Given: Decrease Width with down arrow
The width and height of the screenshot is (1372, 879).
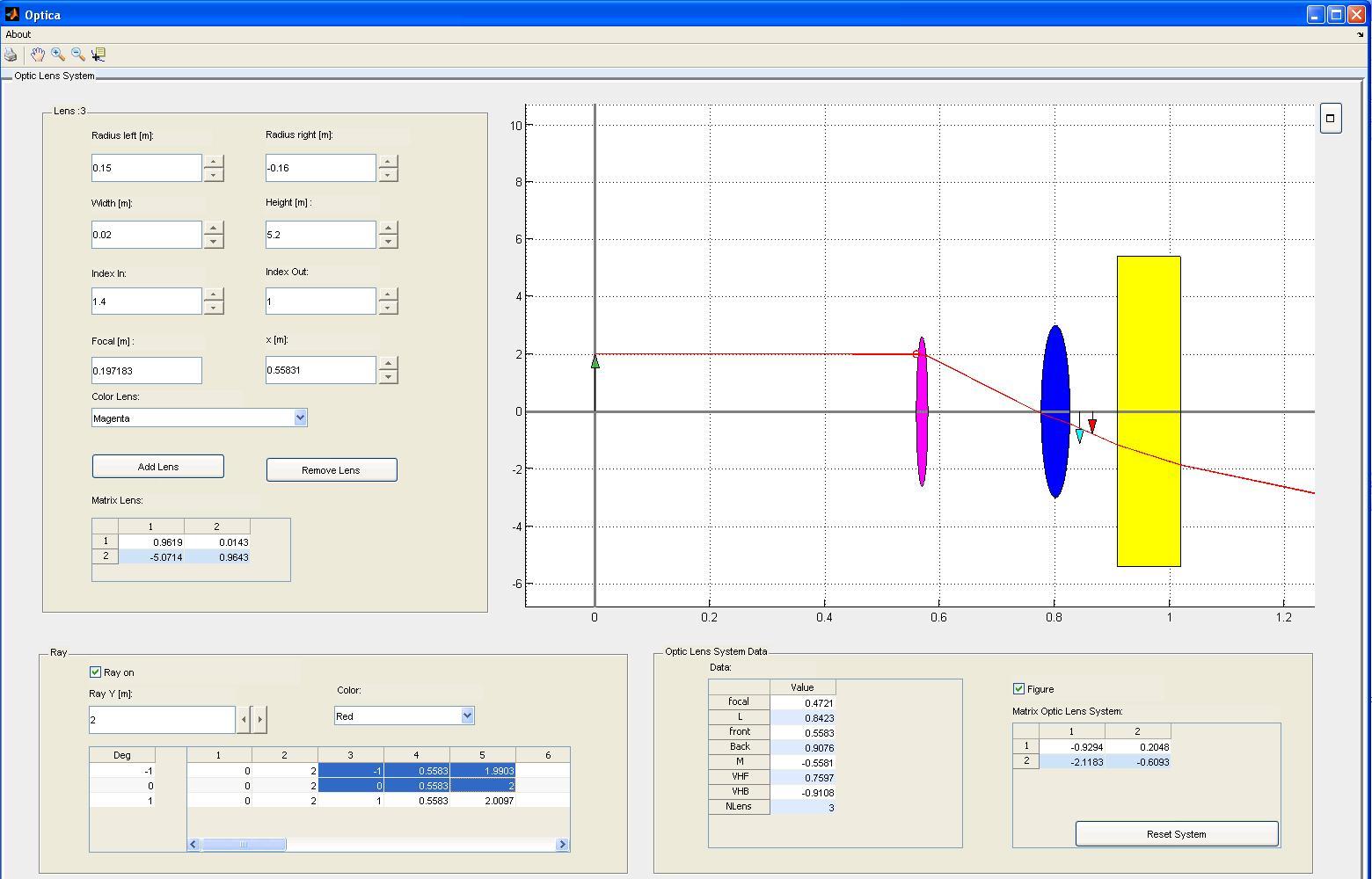Looking at the screenshot, I should (x=213, y=242).
